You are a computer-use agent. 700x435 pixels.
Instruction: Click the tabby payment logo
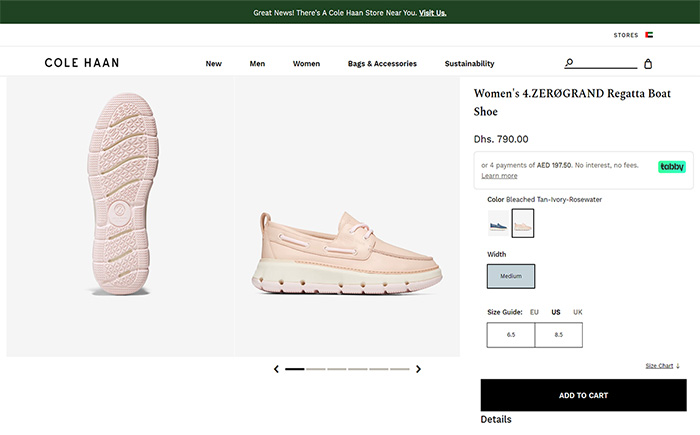[x=671, y=167]
